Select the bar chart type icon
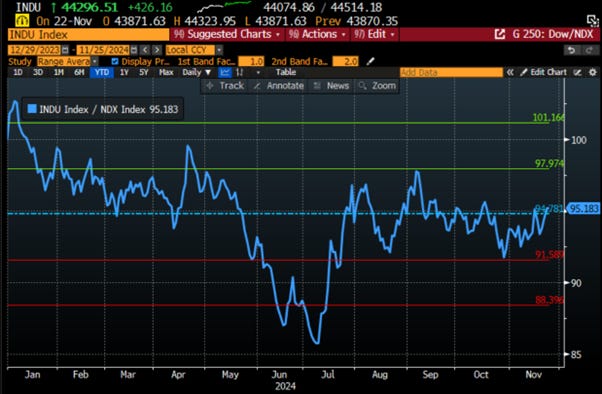The image size is (602, 394). tap(240, 72)
